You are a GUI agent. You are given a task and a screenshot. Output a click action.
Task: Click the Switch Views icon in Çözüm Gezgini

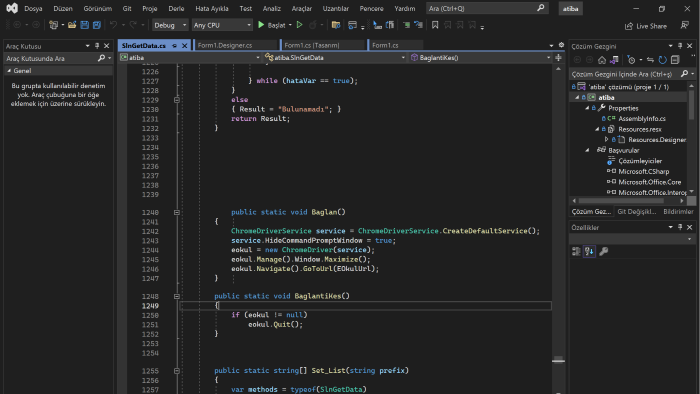pyautogui.click(x=614, y=60)
